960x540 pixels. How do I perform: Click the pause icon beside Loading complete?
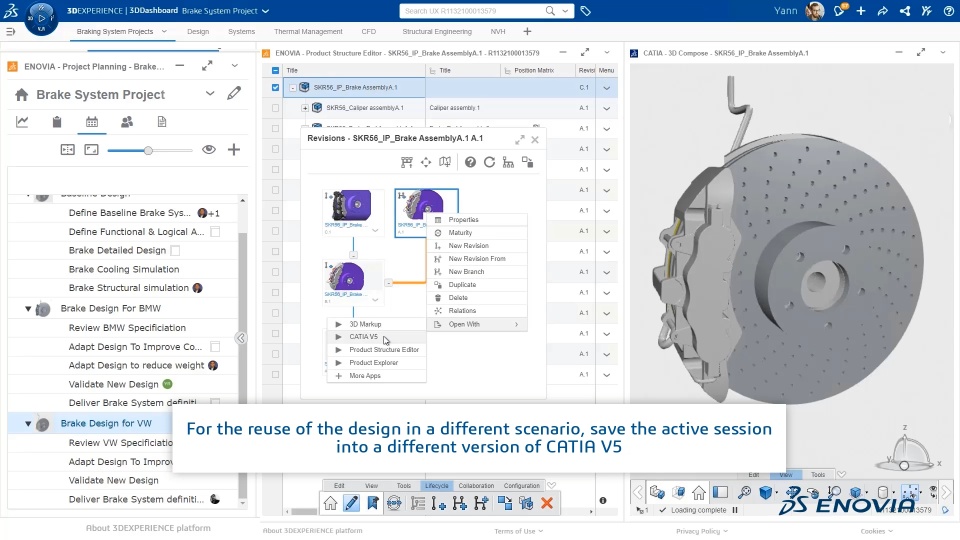[x=735, y=510]
